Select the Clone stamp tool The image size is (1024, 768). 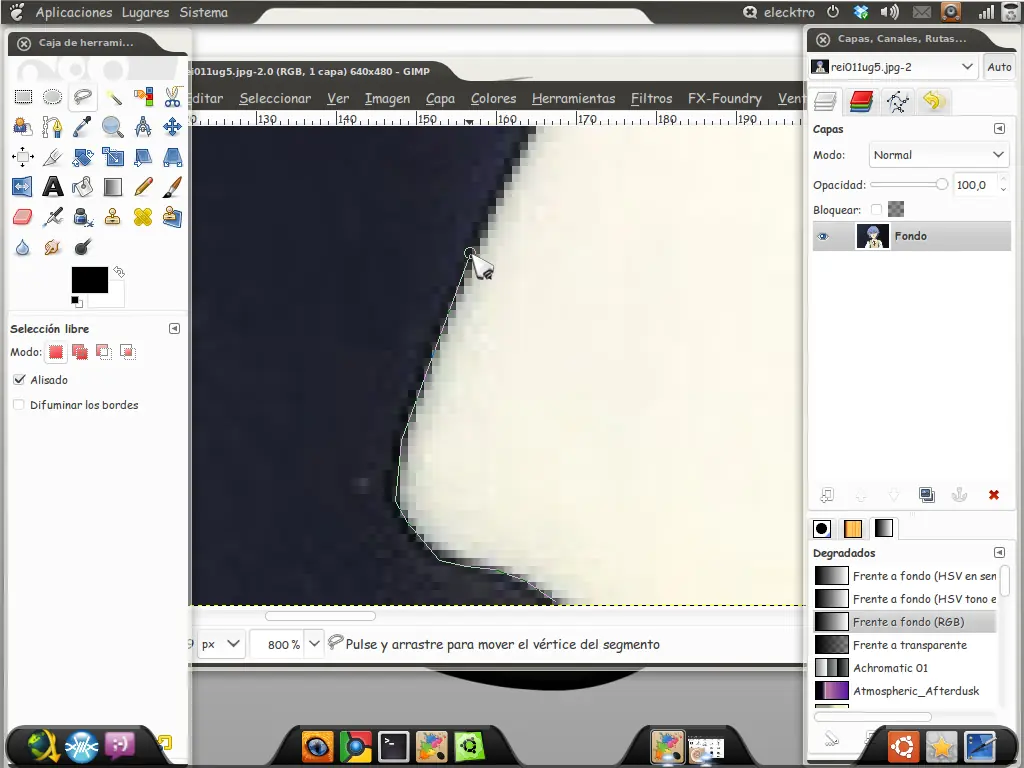click(x=113, y=217)
